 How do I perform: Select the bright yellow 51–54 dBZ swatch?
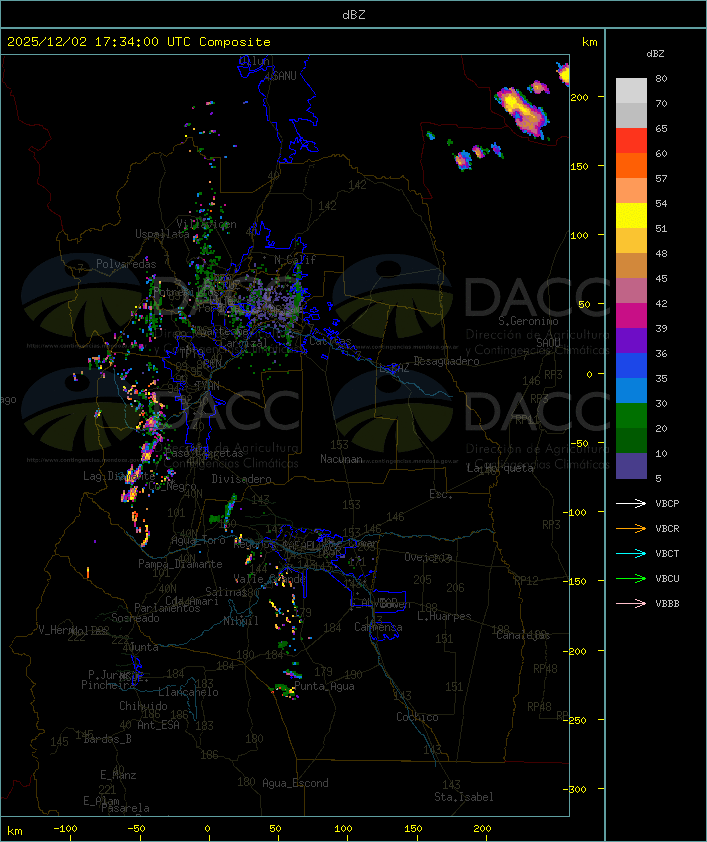[631, 216]
